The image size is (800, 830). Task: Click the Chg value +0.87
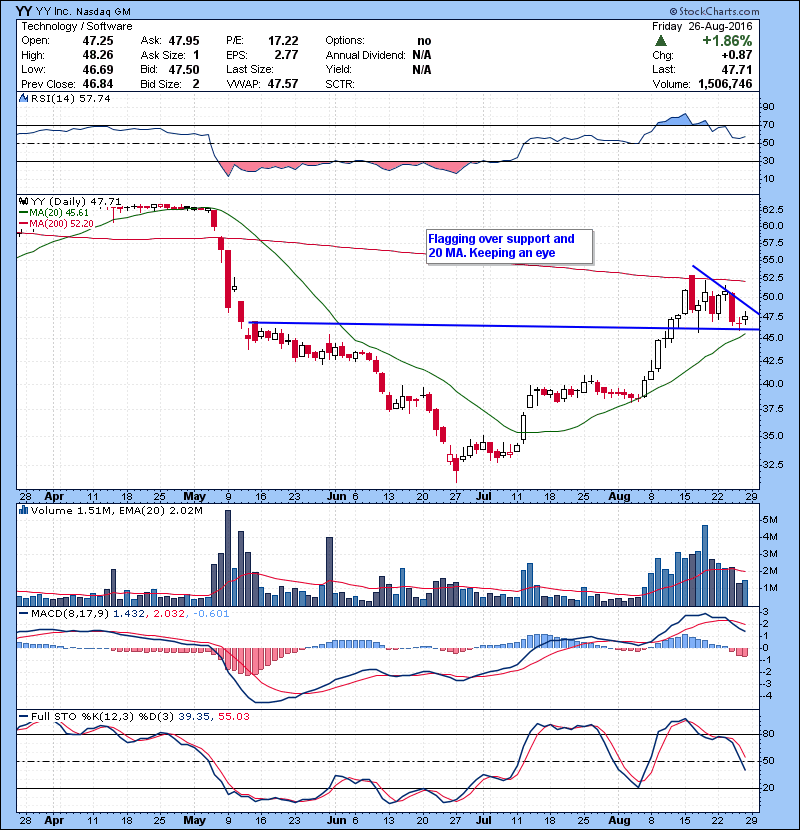pyautogui.click(x=736, y=55)
